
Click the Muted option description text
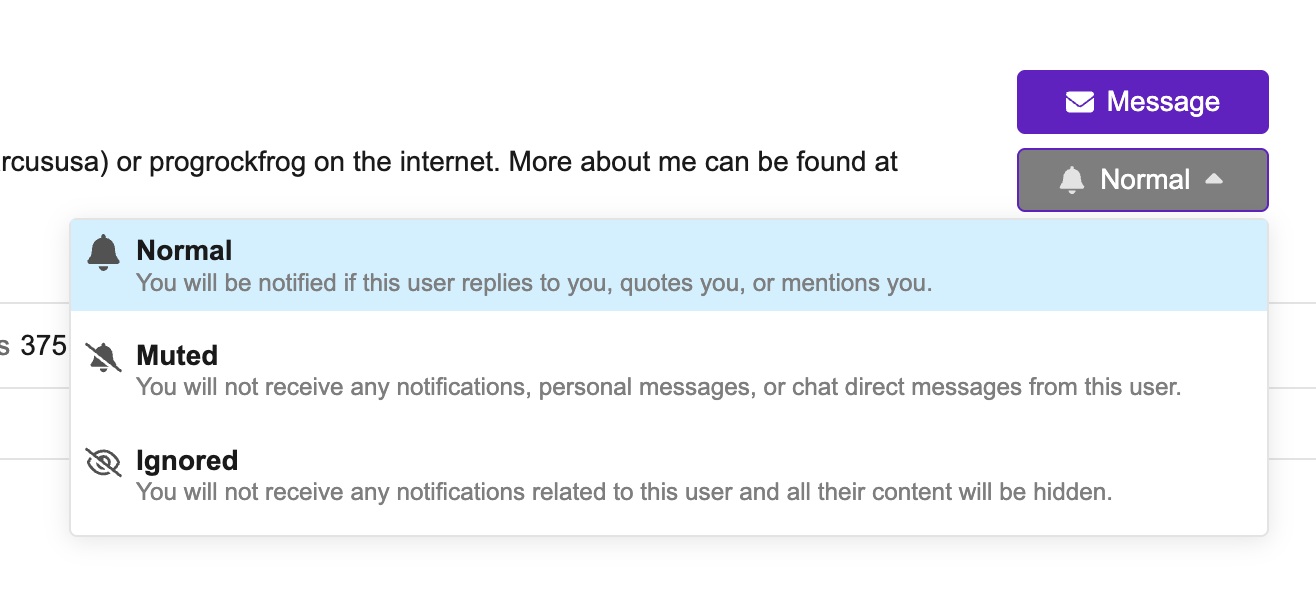coord(658,387)
